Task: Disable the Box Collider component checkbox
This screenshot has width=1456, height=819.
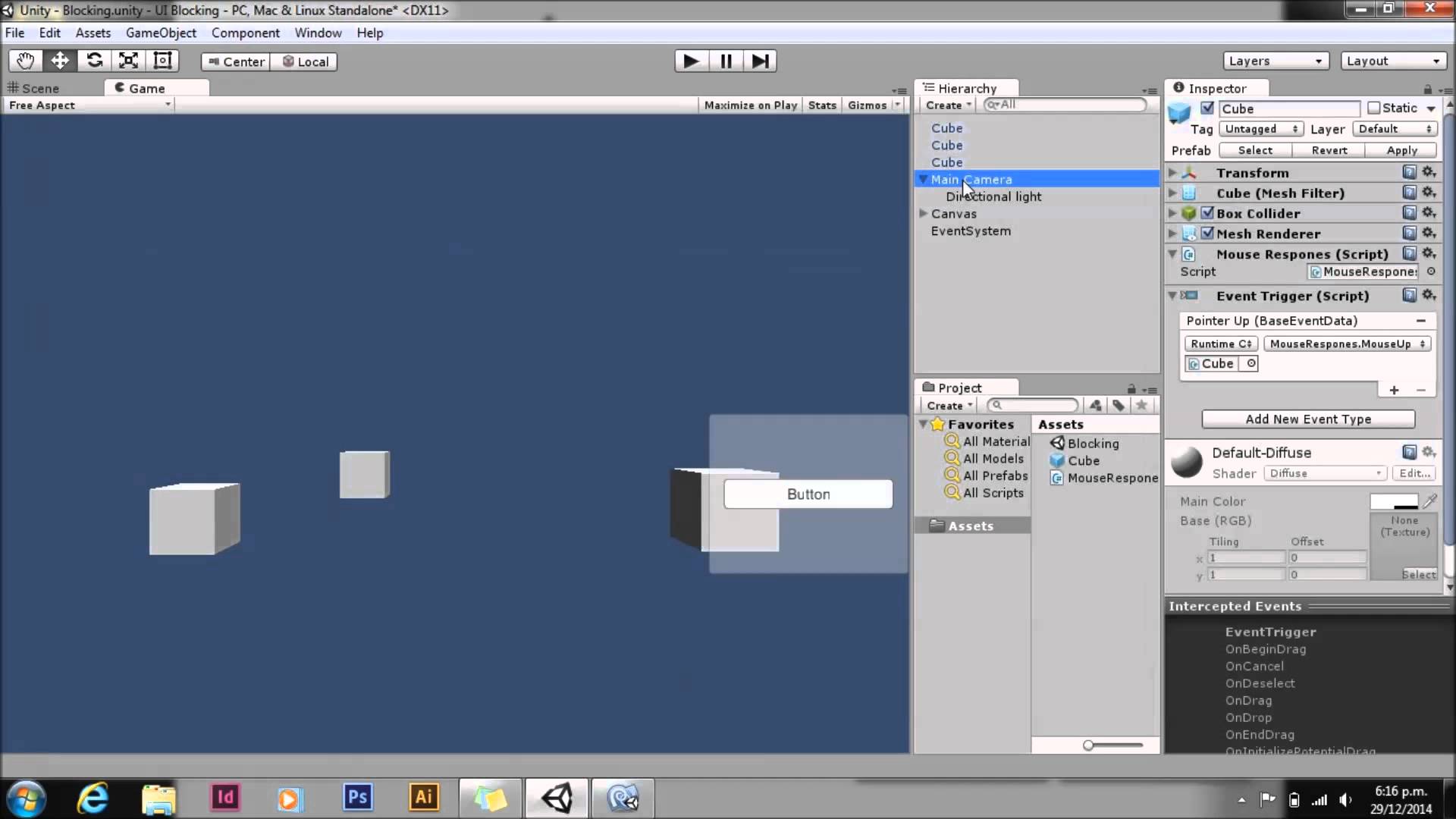Action: click(x=1207, y=213)
